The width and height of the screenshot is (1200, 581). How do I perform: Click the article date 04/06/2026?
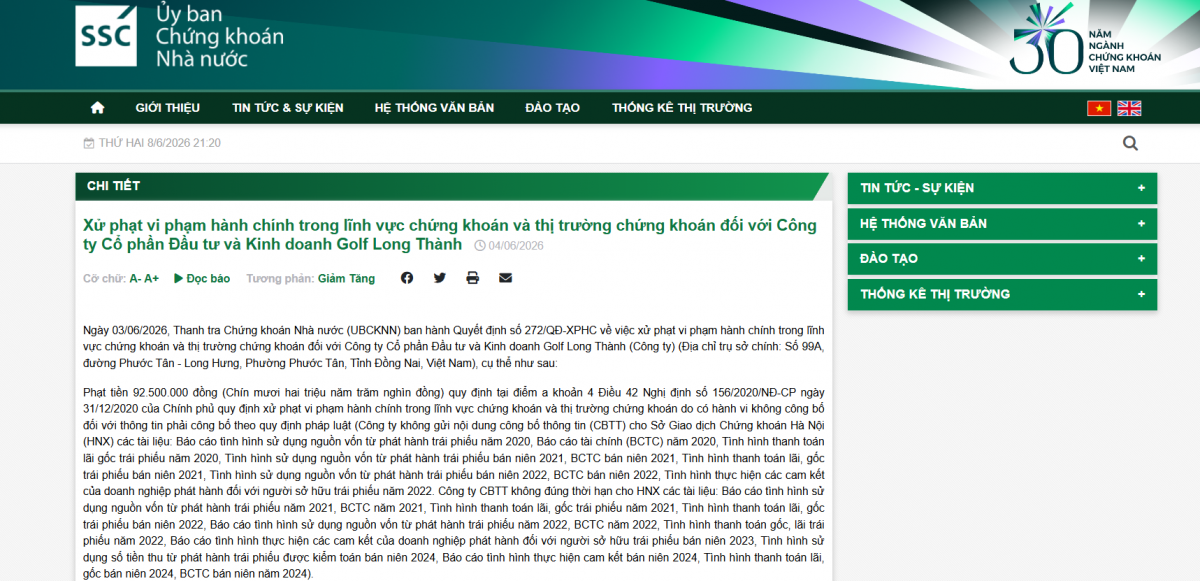click(x=516, y=246)
